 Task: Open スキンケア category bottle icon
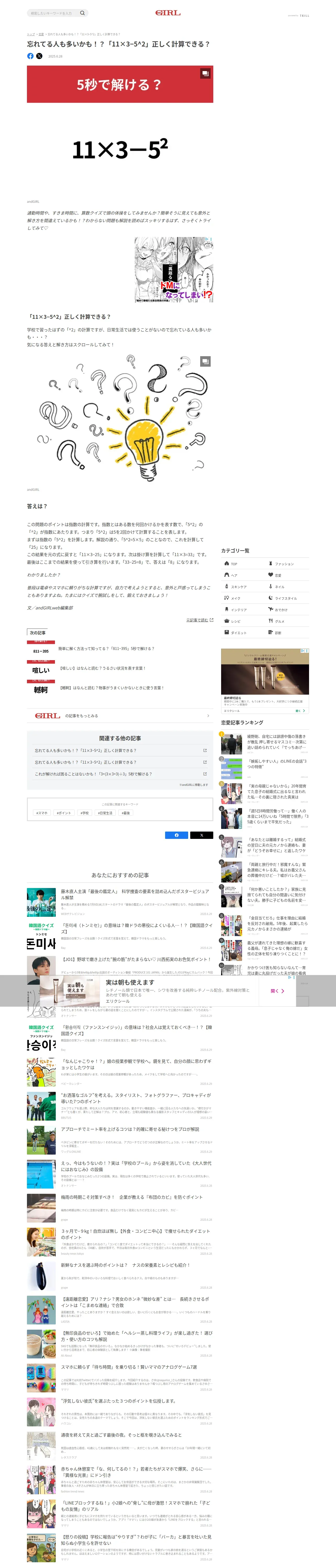click(x=226, y=586)
